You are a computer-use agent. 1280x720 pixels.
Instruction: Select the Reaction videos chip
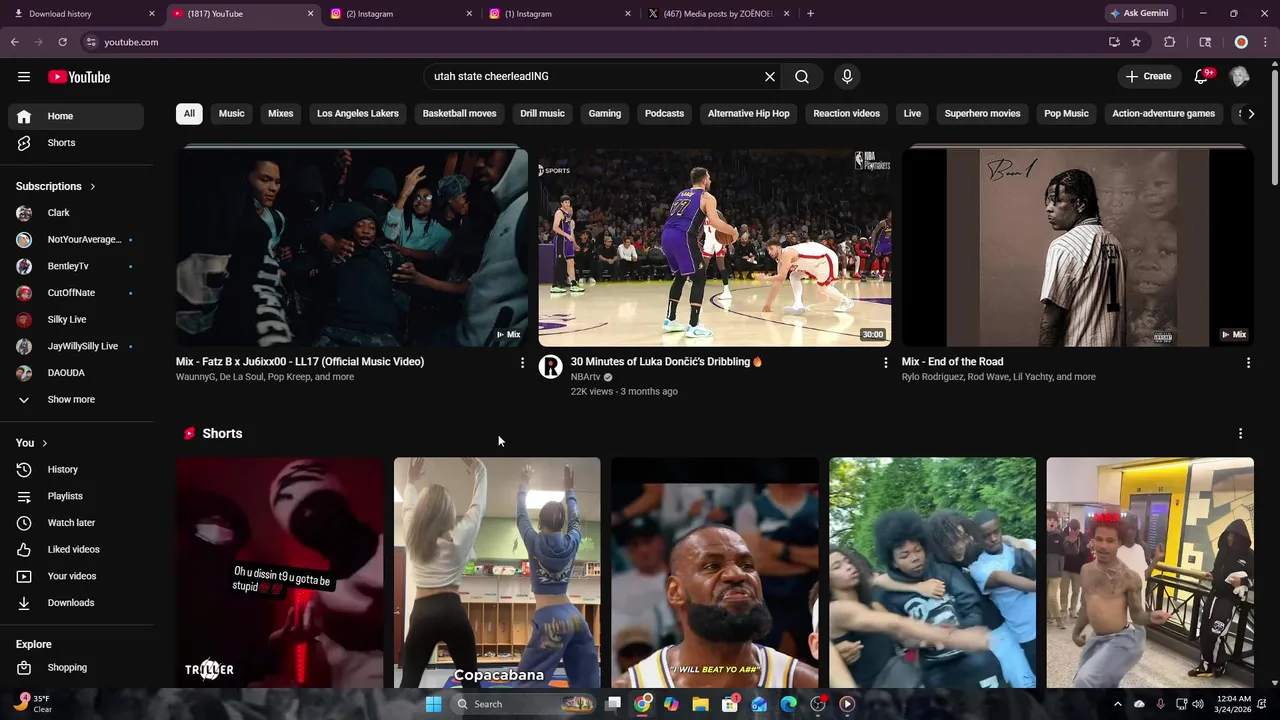pyautogui.click(x=846, y=113)
